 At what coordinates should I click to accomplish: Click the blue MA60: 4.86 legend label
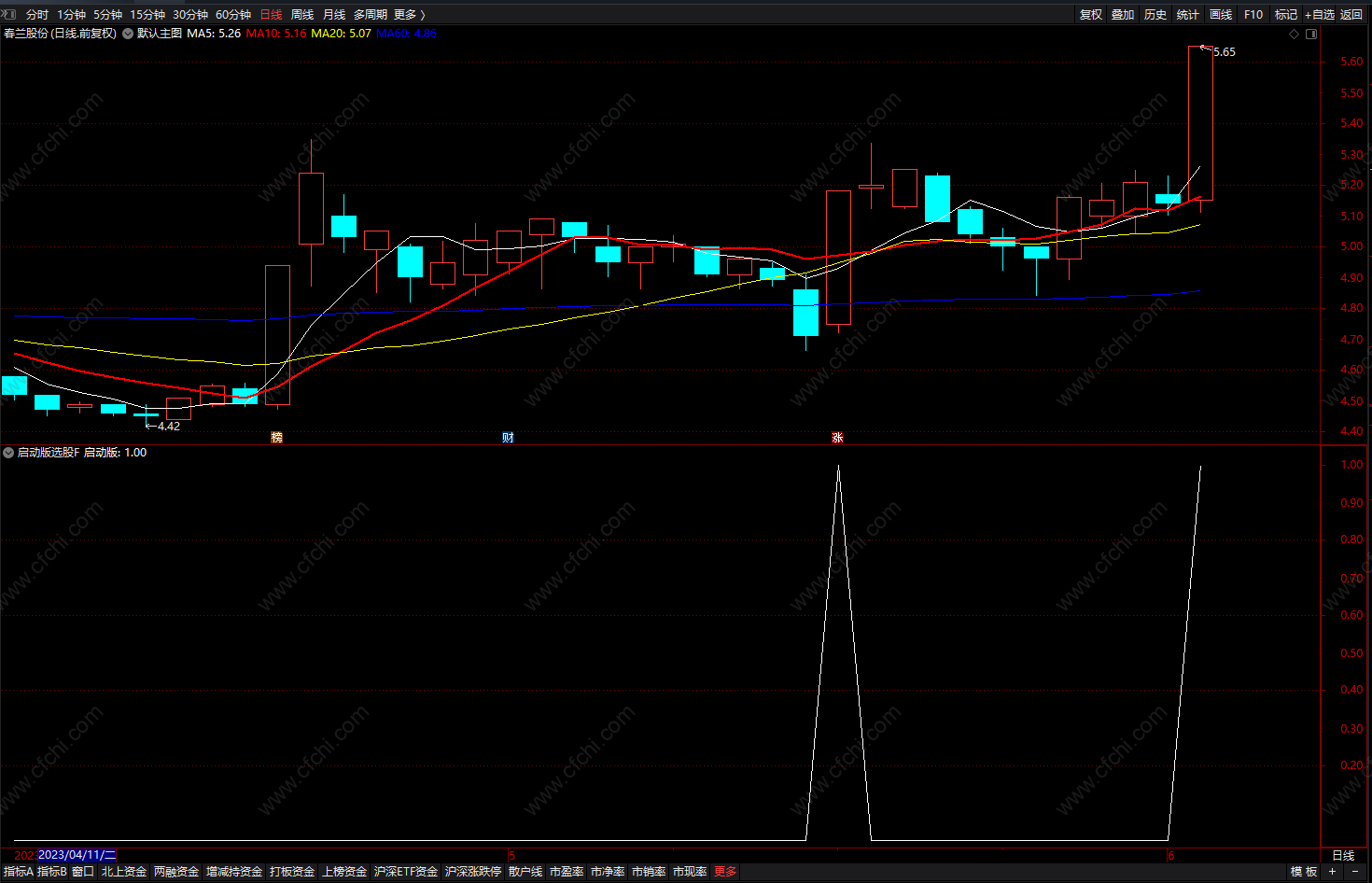coord(406,34)
